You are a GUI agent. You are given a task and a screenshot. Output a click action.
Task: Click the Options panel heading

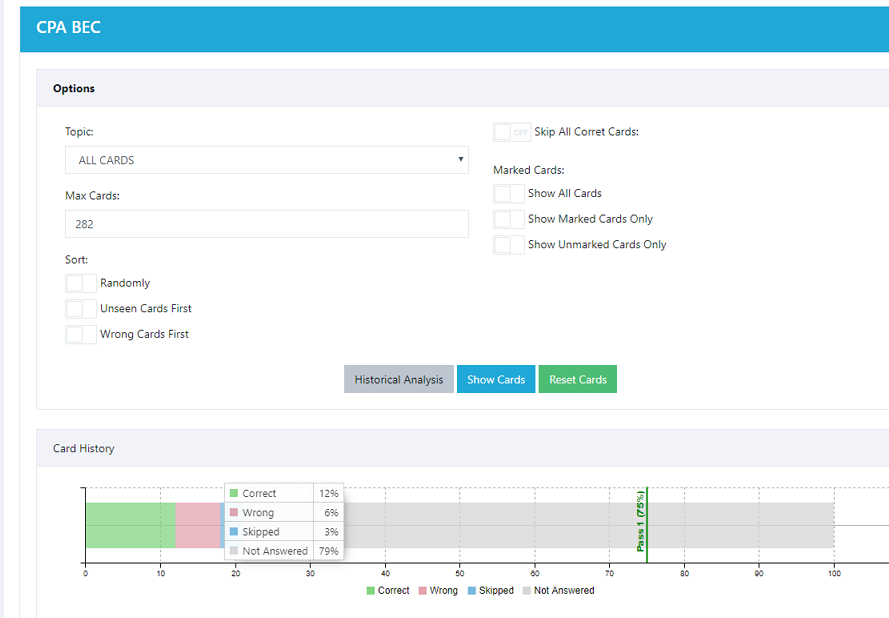click(74, 88)
